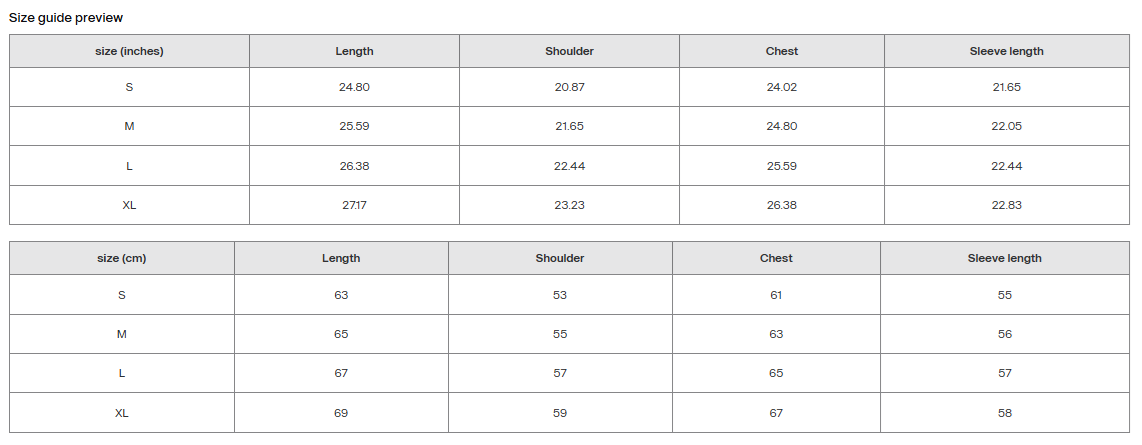Select the 23.23 shoulder value for XL
This screenshot has width=1142, height=445.
pyautogui.click(x=570, y=205)
